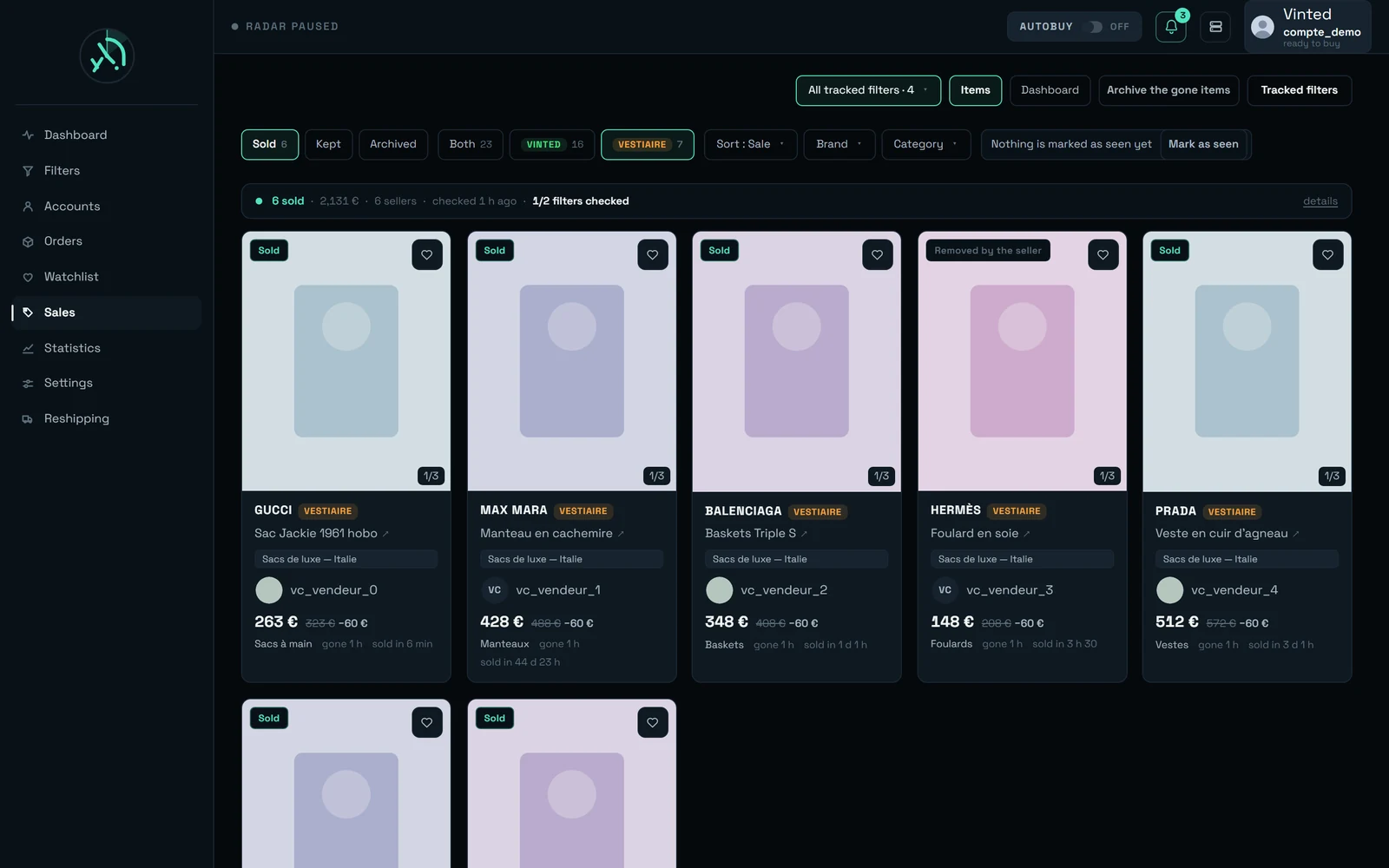Screen dimensions: 1389x868
Task: Click the Radar Paused status indicator
Action: pos(285,27)
